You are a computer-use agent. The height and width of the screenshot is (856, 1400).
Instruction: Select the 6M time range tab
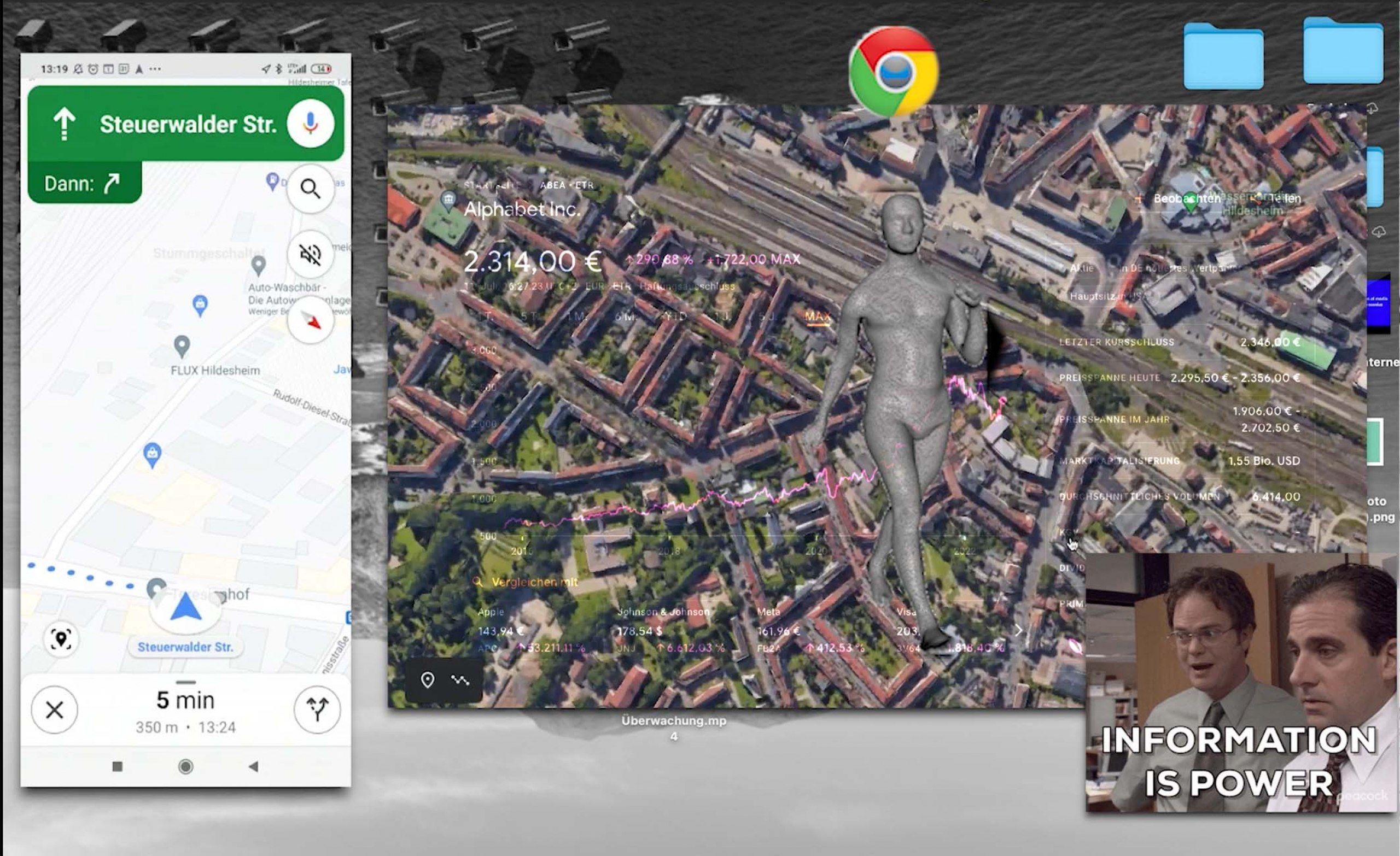coord(626,316)
